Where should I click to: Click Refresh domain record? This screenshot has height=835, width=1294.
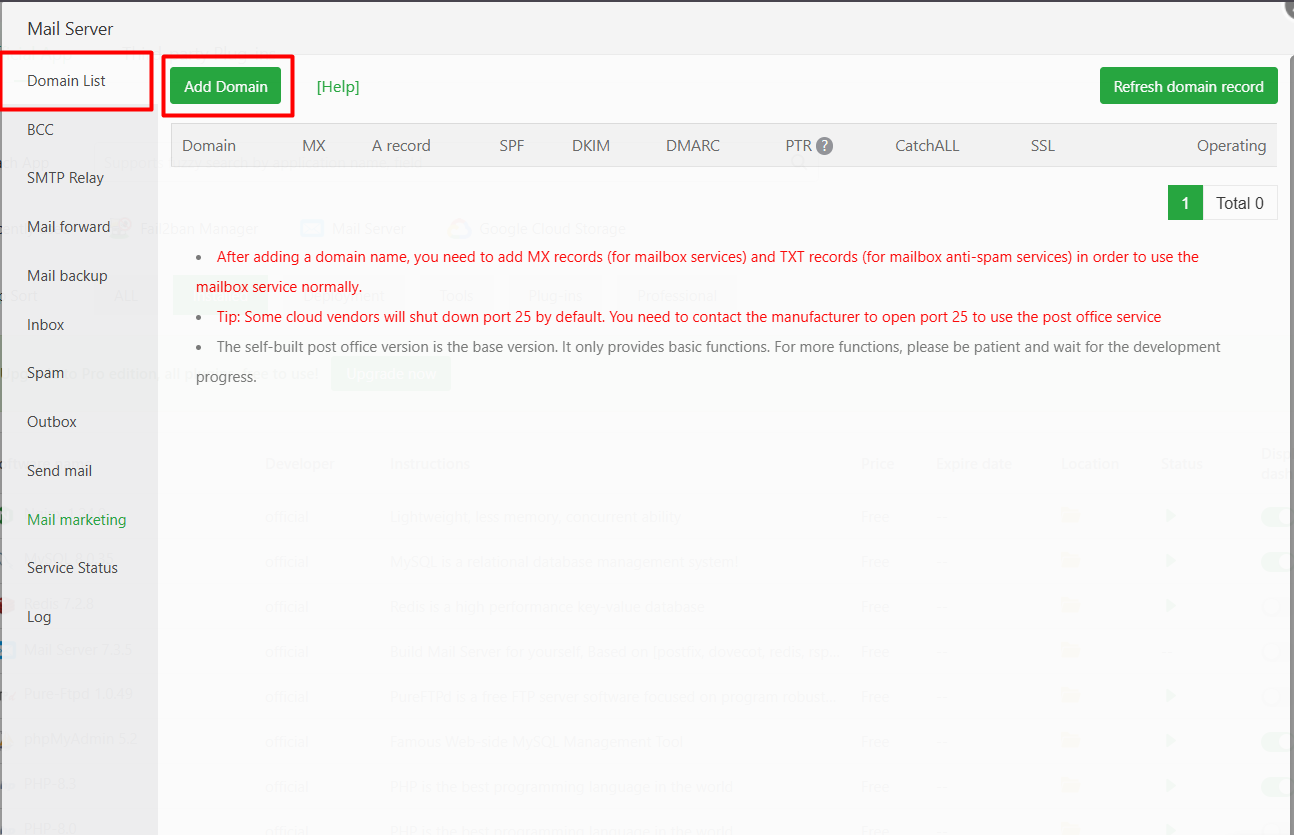point(1188,86)
